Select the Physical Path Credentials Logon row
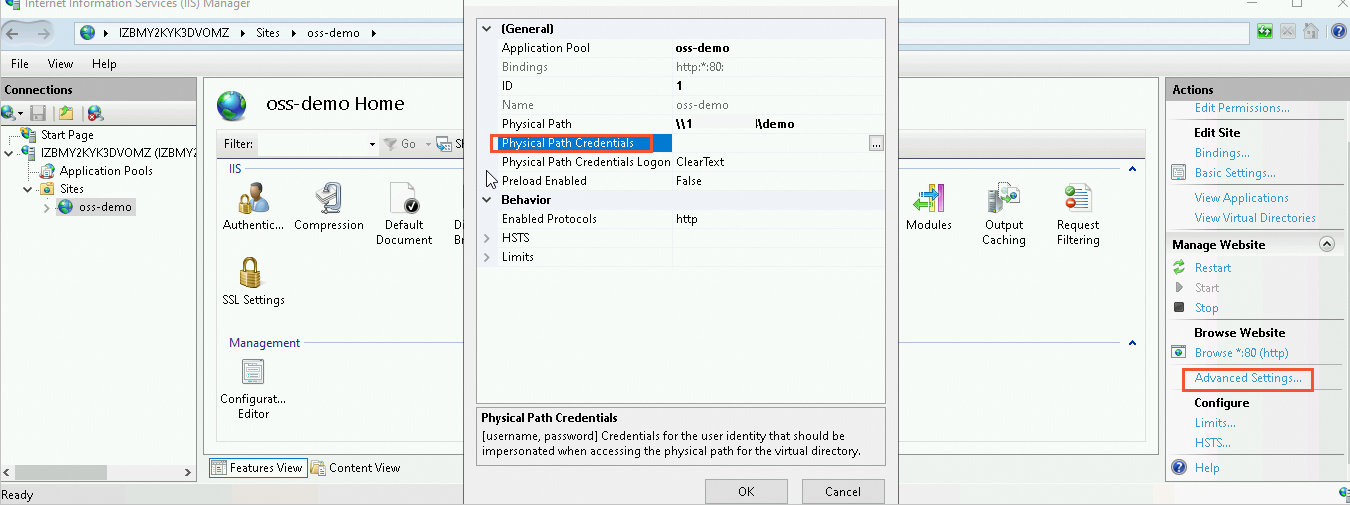This screenshot has width=1350, height=505. pos(682,162)
